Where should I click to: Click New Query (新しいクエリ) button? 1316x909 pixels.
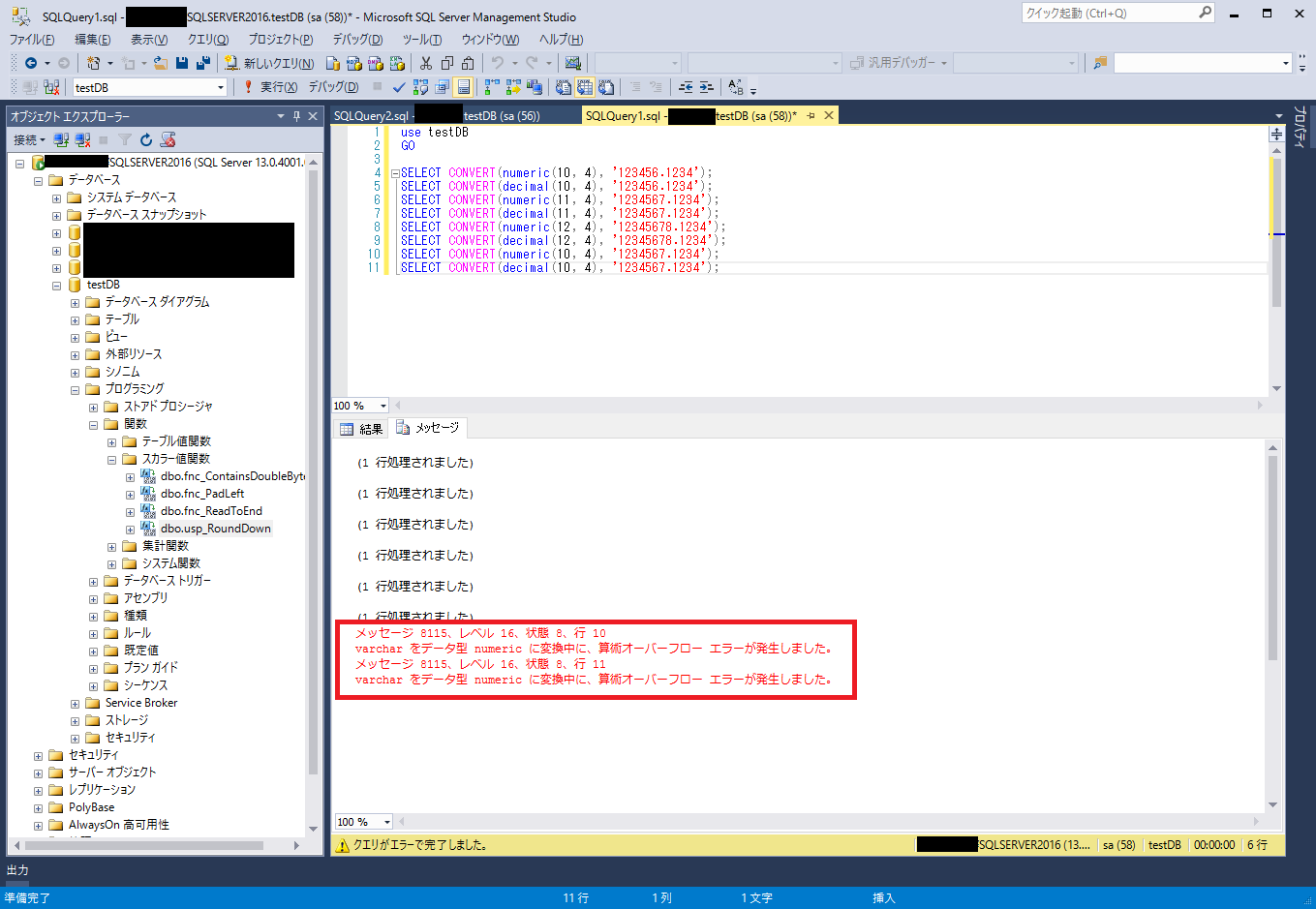pos(269,63)
